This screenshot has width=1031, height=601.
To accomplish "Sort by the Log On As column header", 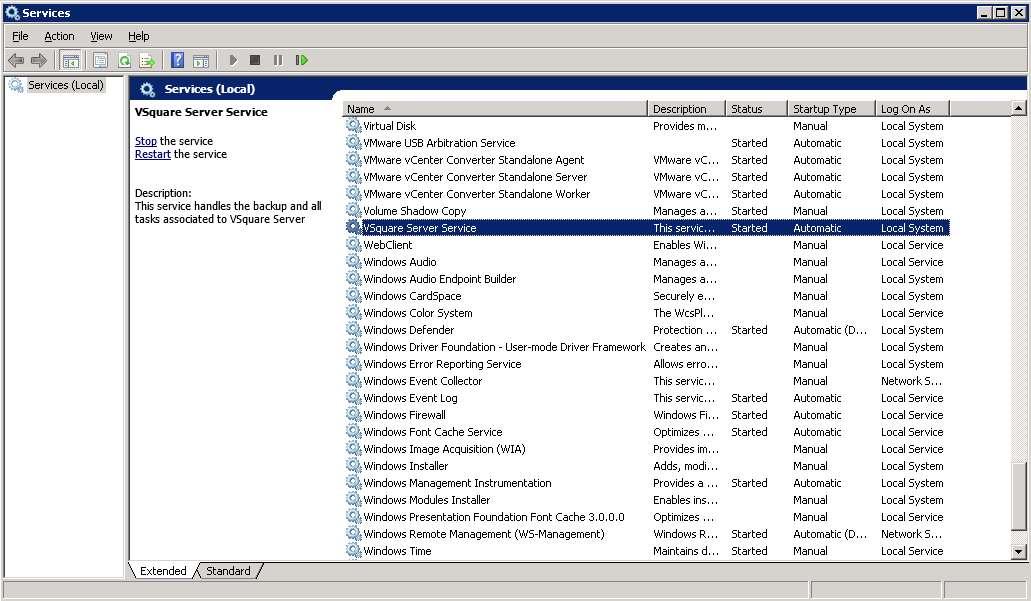I will coord(913,108).
